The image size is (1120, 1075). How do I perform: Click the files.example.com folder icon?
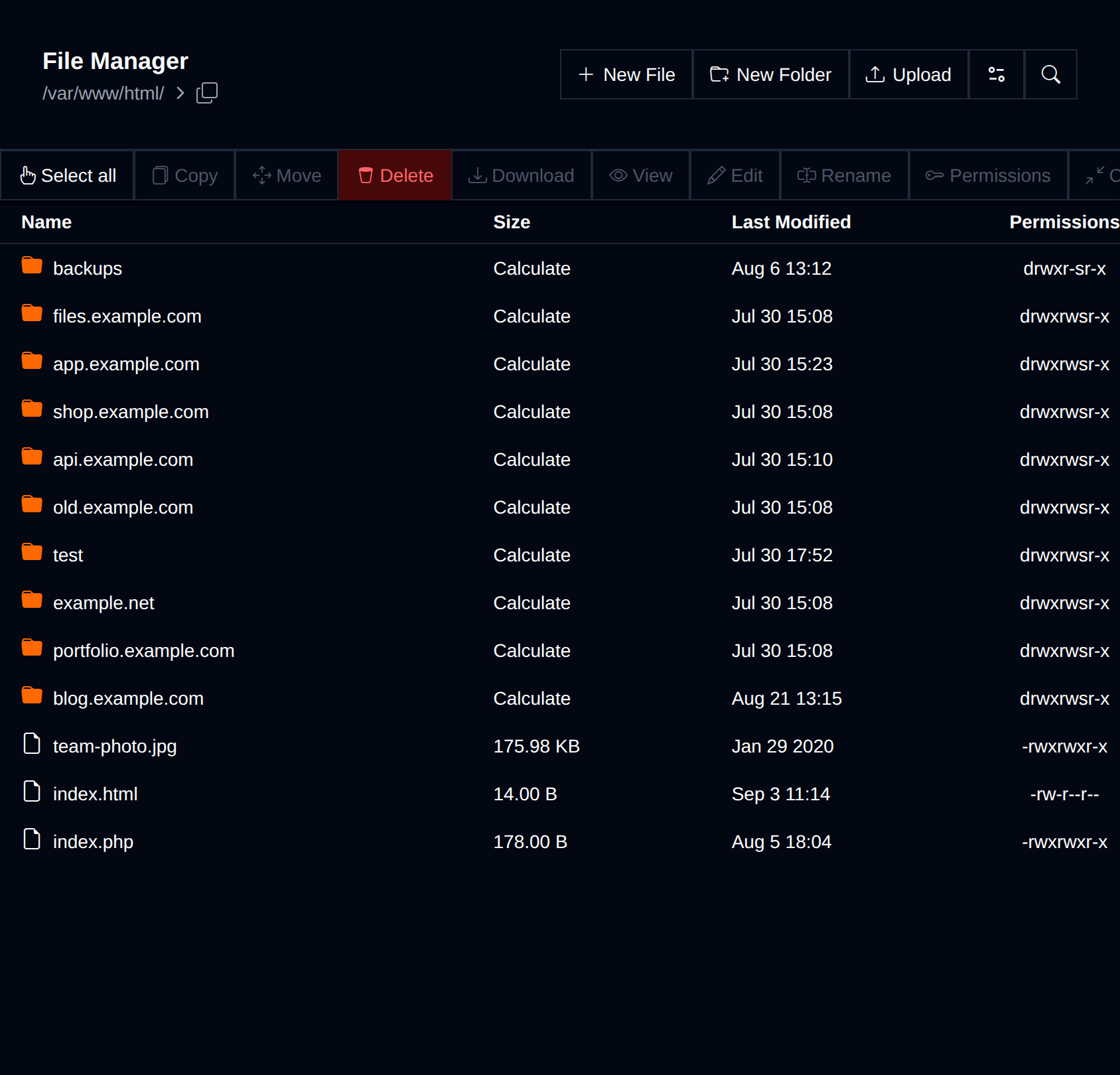coord(32,313)
